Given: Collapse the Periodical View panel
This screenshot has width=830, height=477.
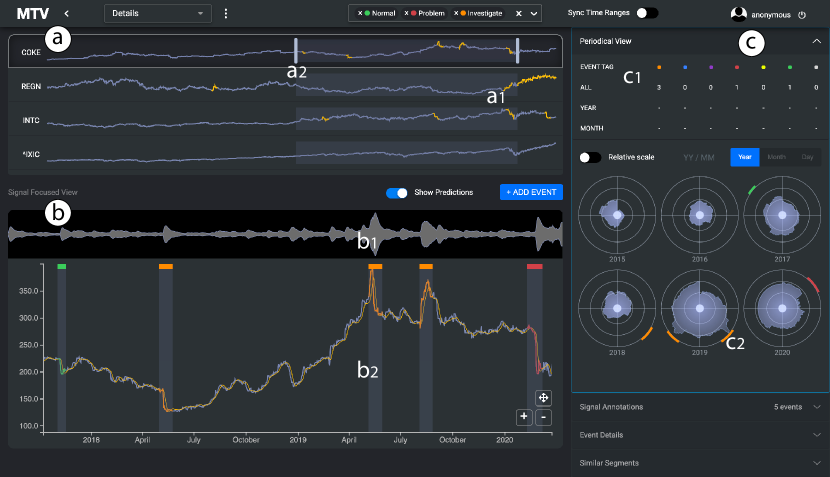Looking at the screenshot, I should [x=816, y=41].
